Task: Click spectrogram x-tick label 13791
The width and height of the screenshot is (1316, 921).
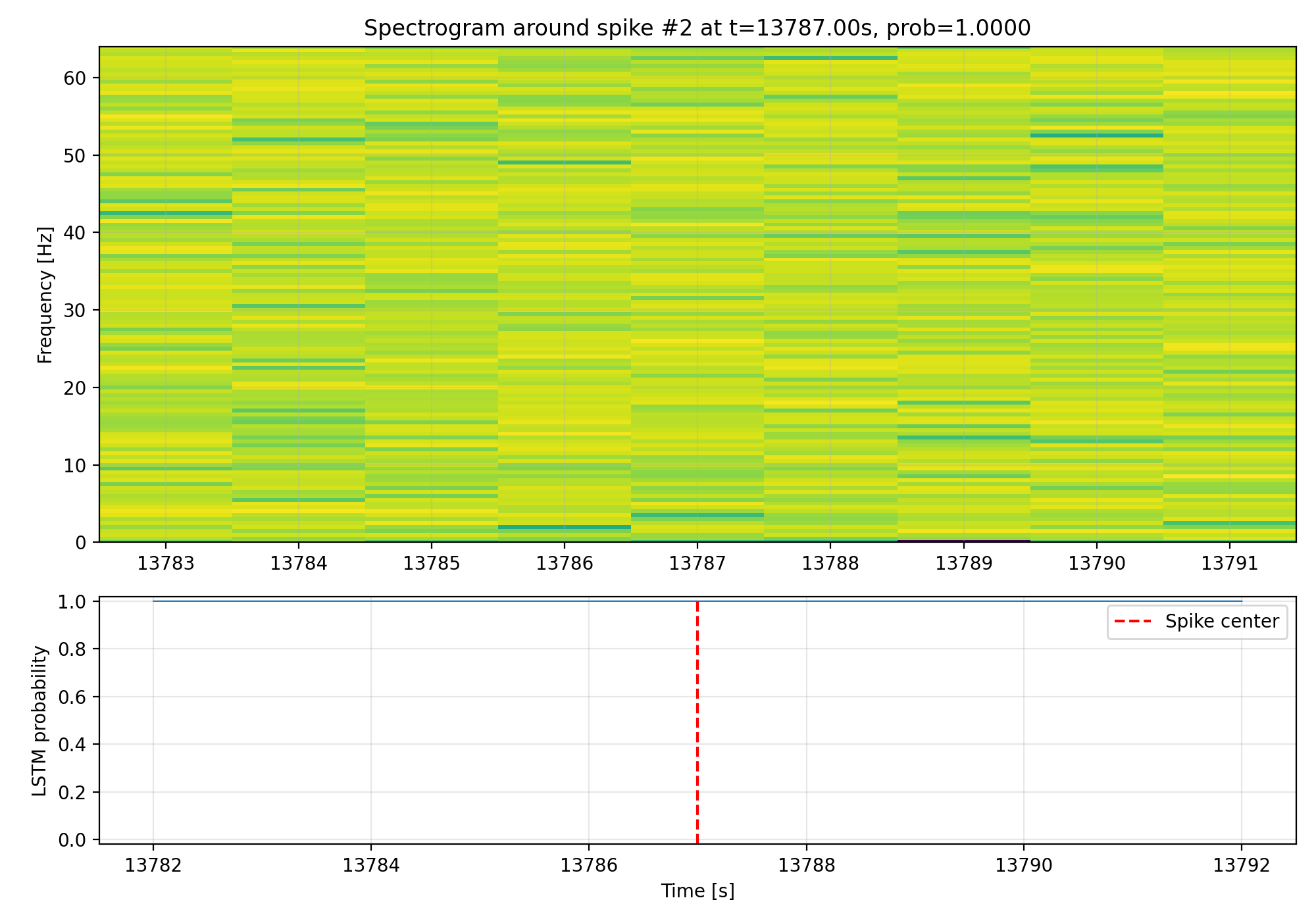Action: (x=1229, y=564)
